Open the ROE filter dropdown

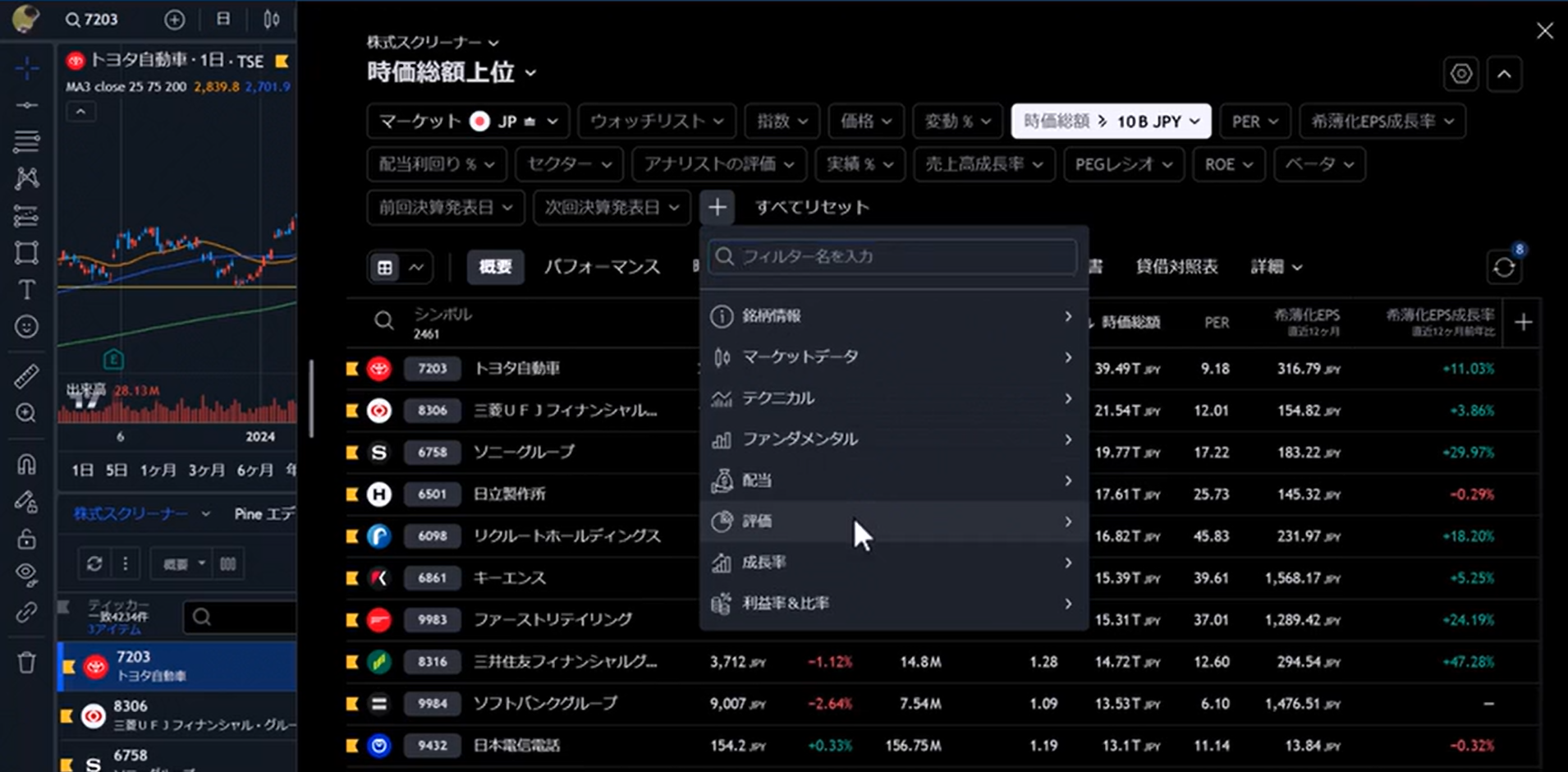pyautogui.click(x=1228, y=164)
